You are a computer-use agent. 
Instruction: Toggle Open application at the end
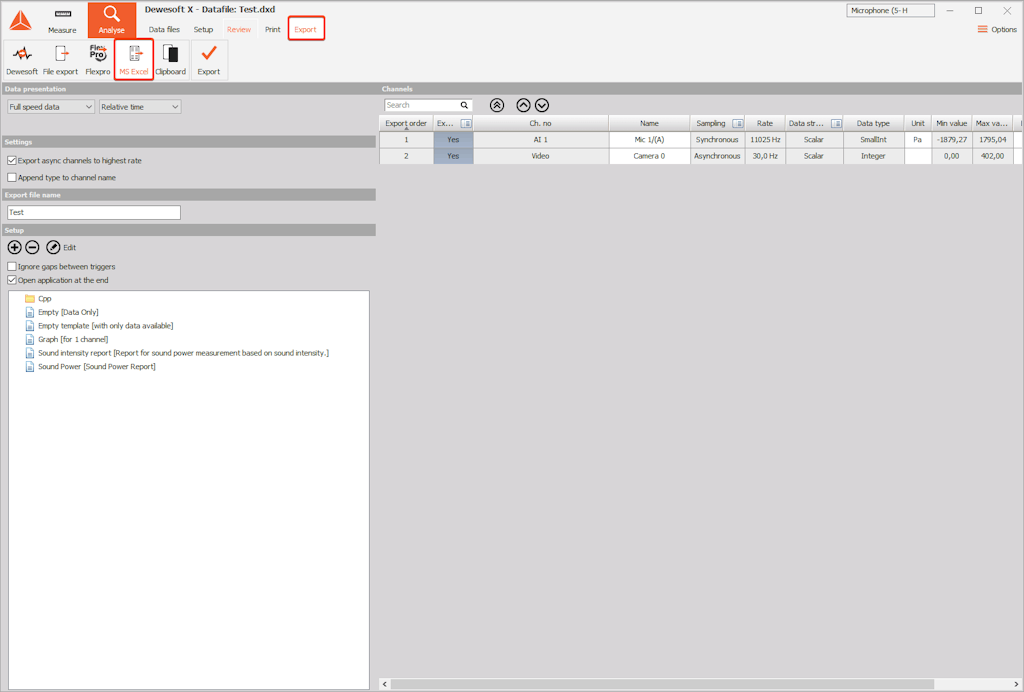coord(12,280)
